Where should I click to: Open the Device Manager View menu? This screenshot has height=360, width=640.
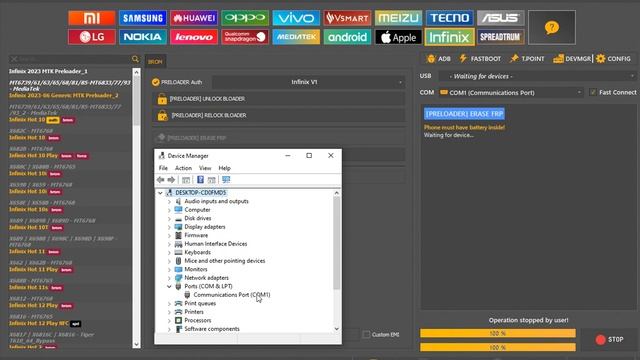(205, 168)
